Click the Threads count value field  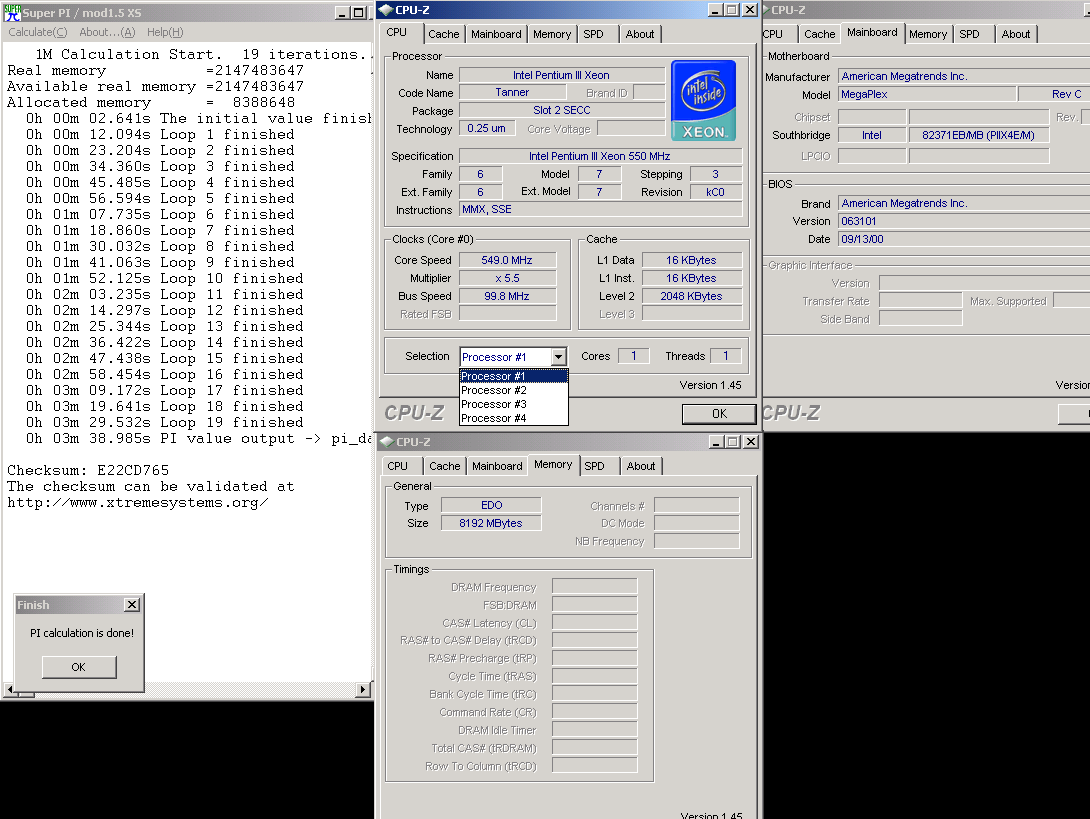726,356
